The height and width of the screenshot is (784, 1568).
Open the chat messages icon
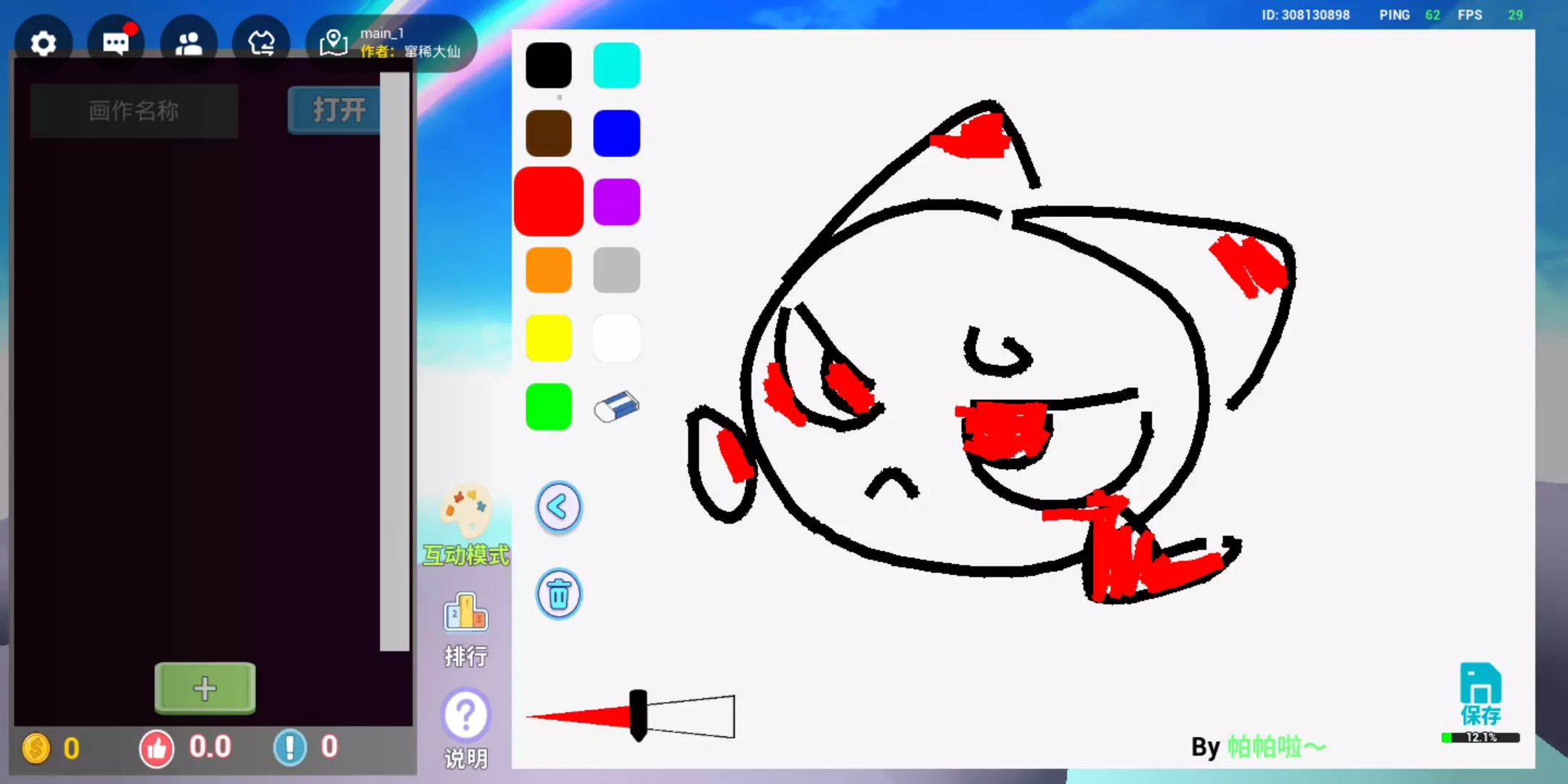click(116, 44)
